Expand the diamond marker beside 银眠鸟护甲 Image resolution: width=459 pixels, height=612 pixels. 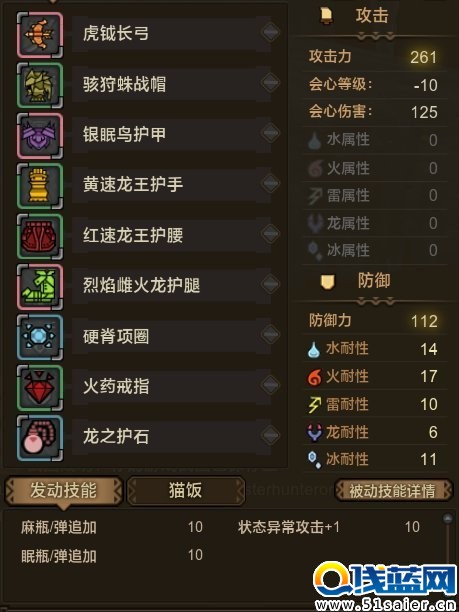click(x=270, y=133)
